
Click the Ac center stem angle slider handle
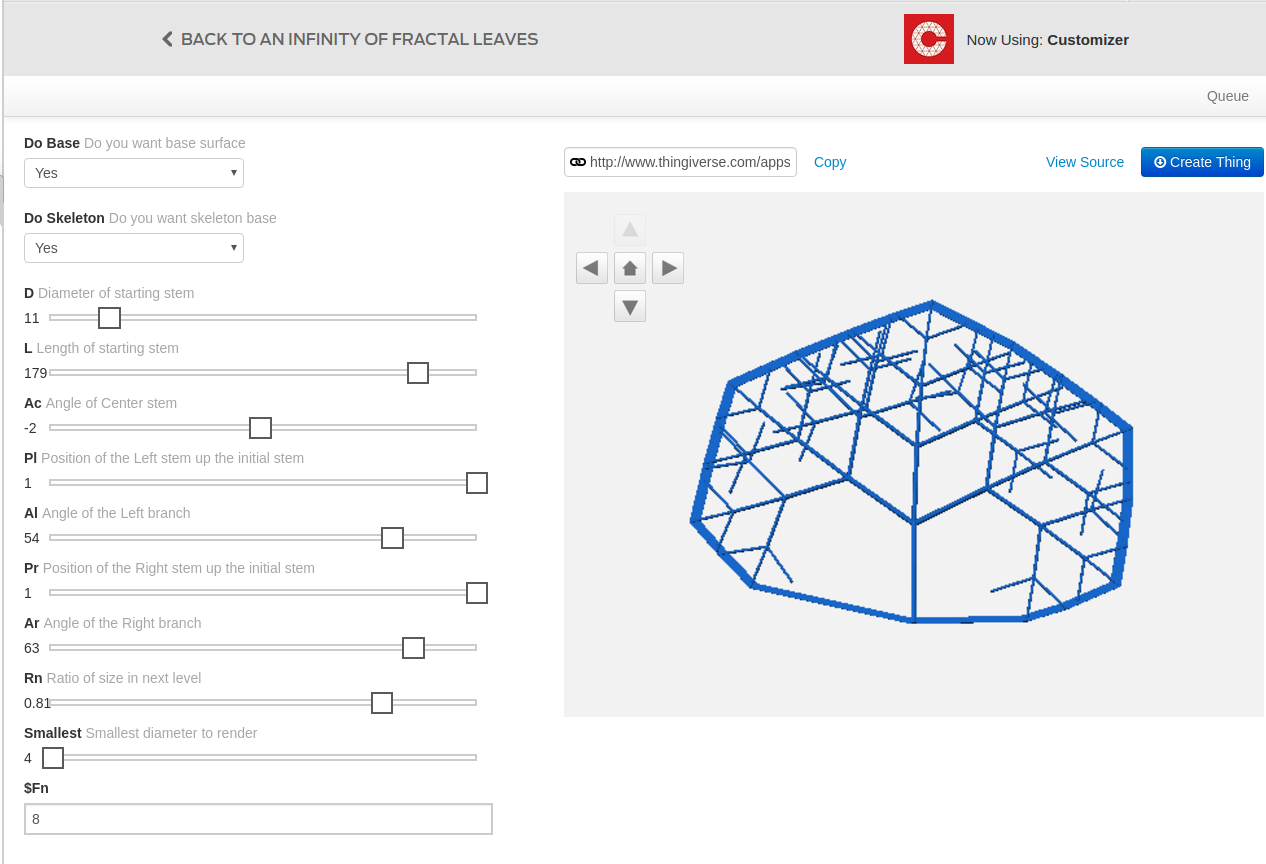(x=260, y=428)
